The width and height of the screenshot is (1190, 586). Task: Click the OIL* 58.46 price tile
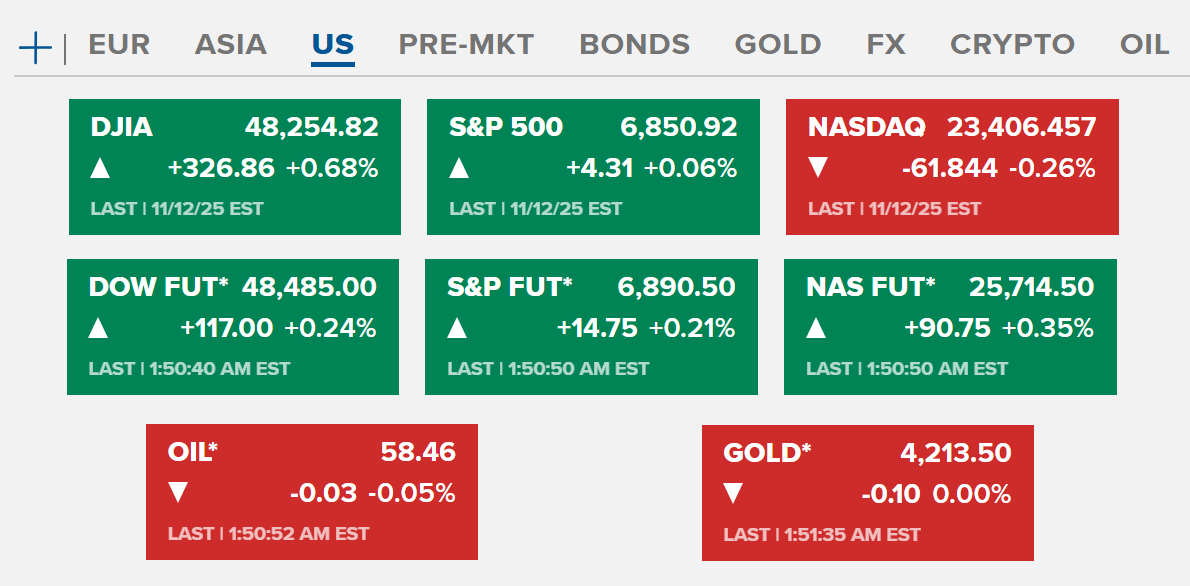tap(311, 492)
